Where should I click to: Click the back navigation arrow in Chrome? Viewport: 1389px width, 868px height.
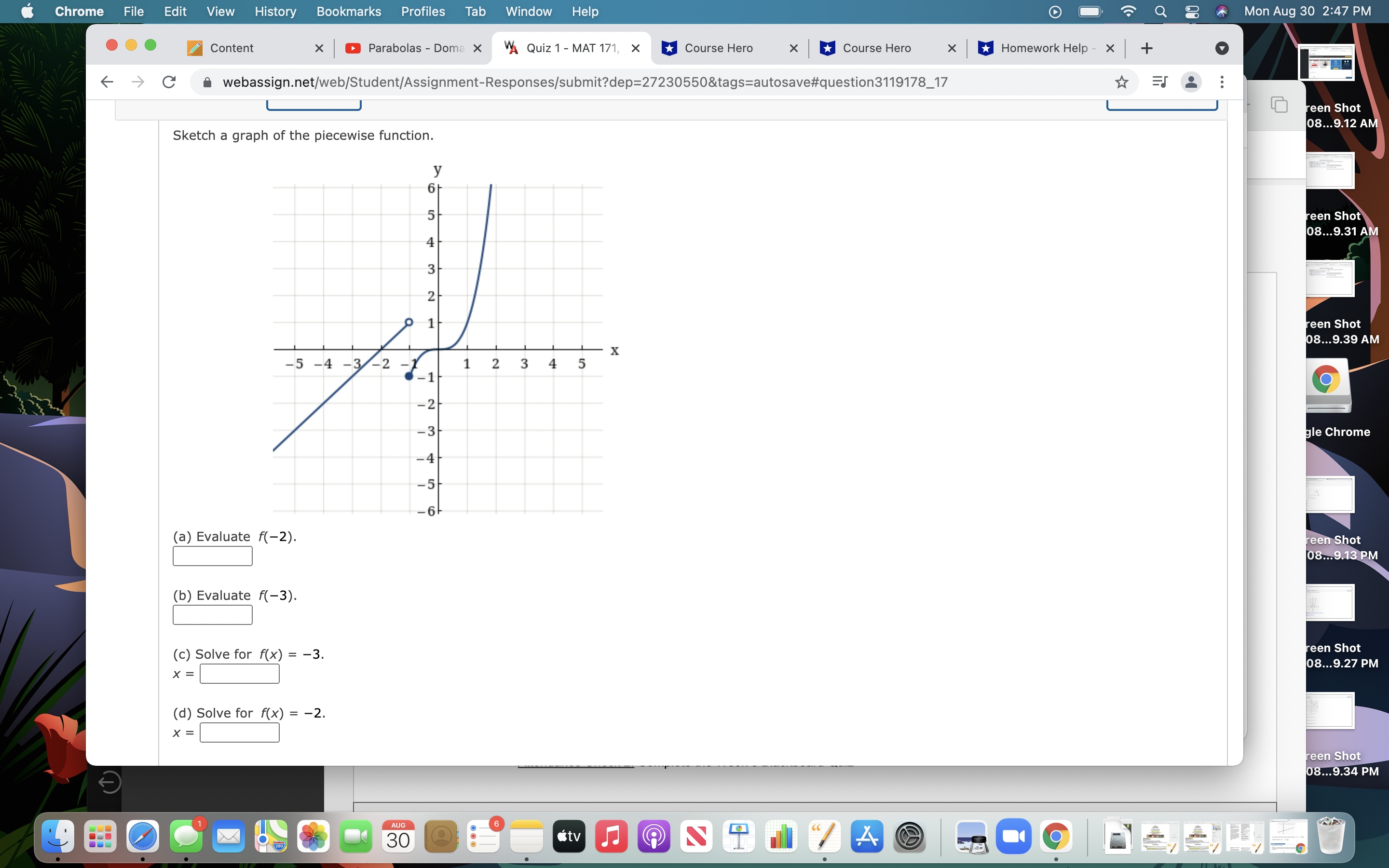point(106,81)
